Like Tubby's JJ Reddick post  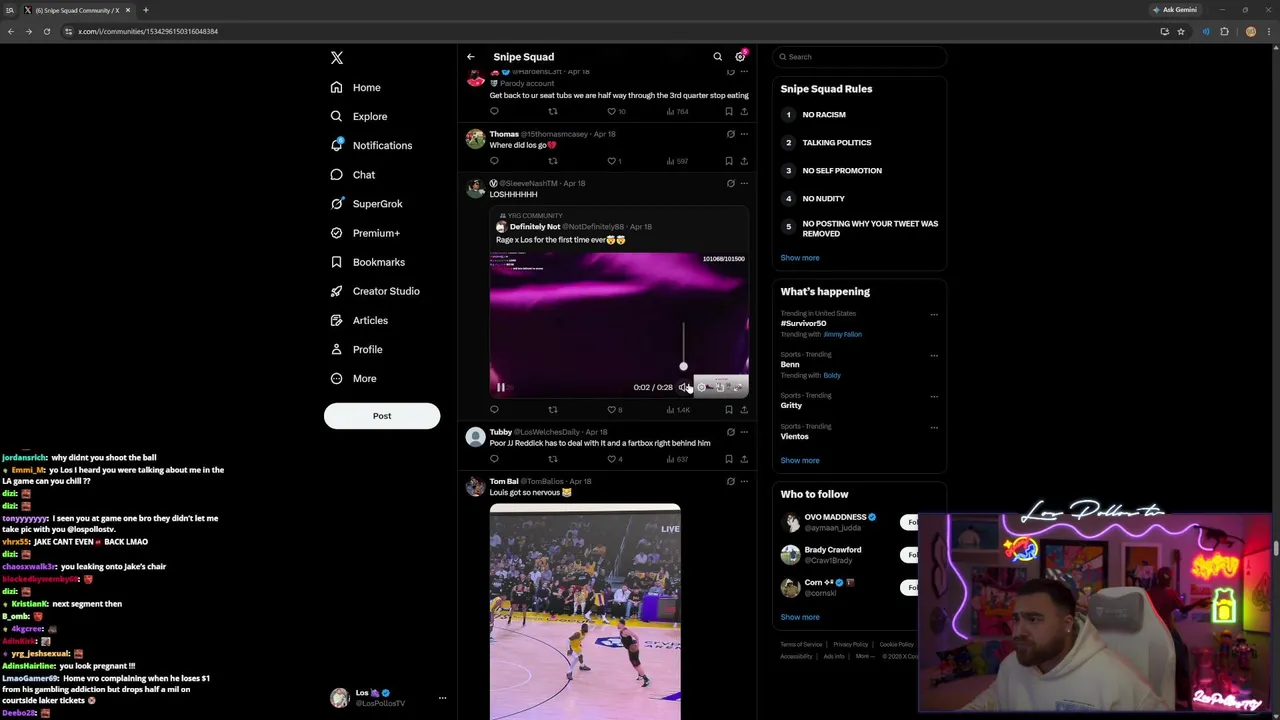(x=612, y=459)
